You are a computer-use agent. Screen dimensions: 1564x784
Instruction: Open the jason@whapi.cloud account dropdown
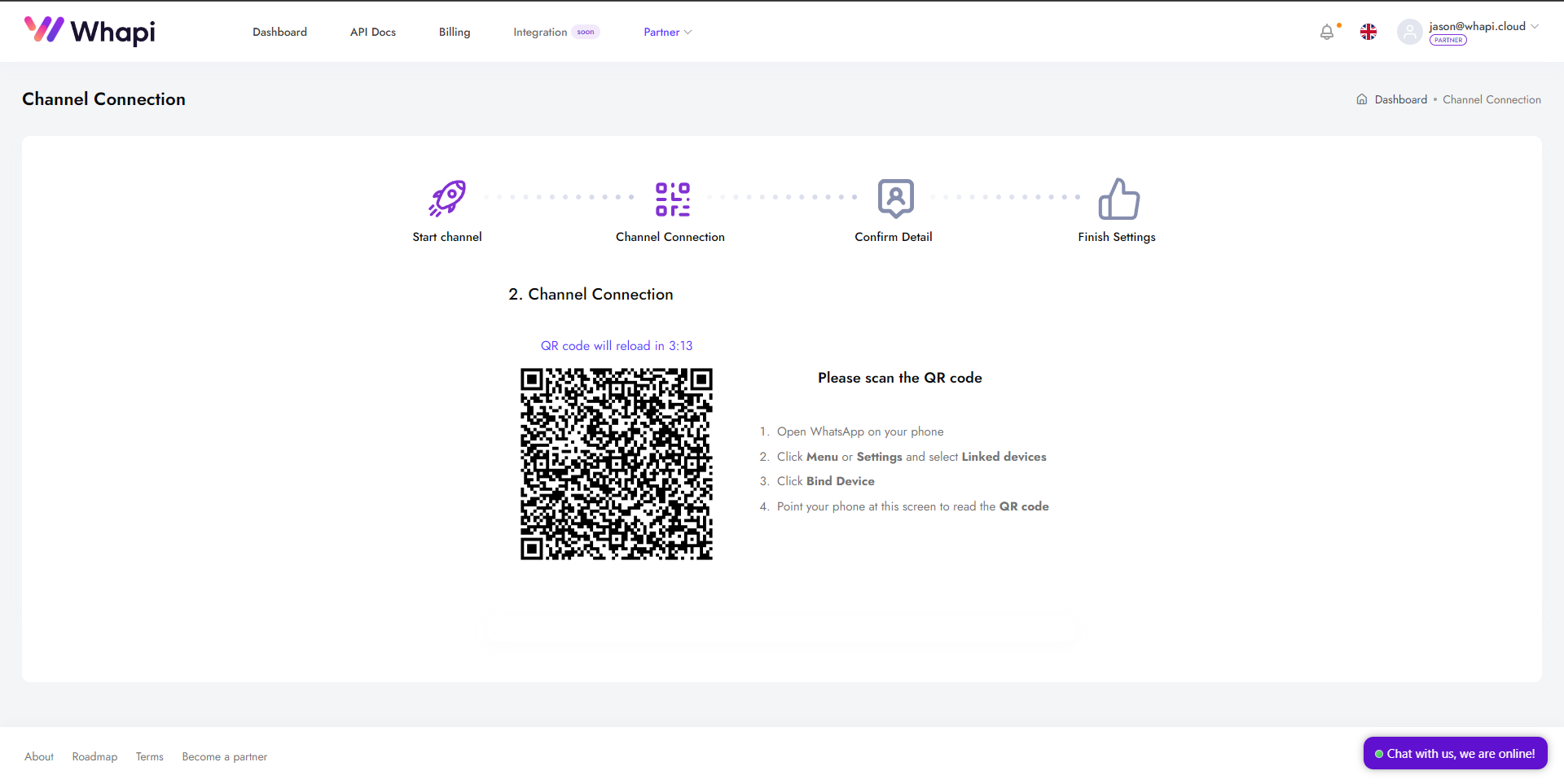point(1483,27)
